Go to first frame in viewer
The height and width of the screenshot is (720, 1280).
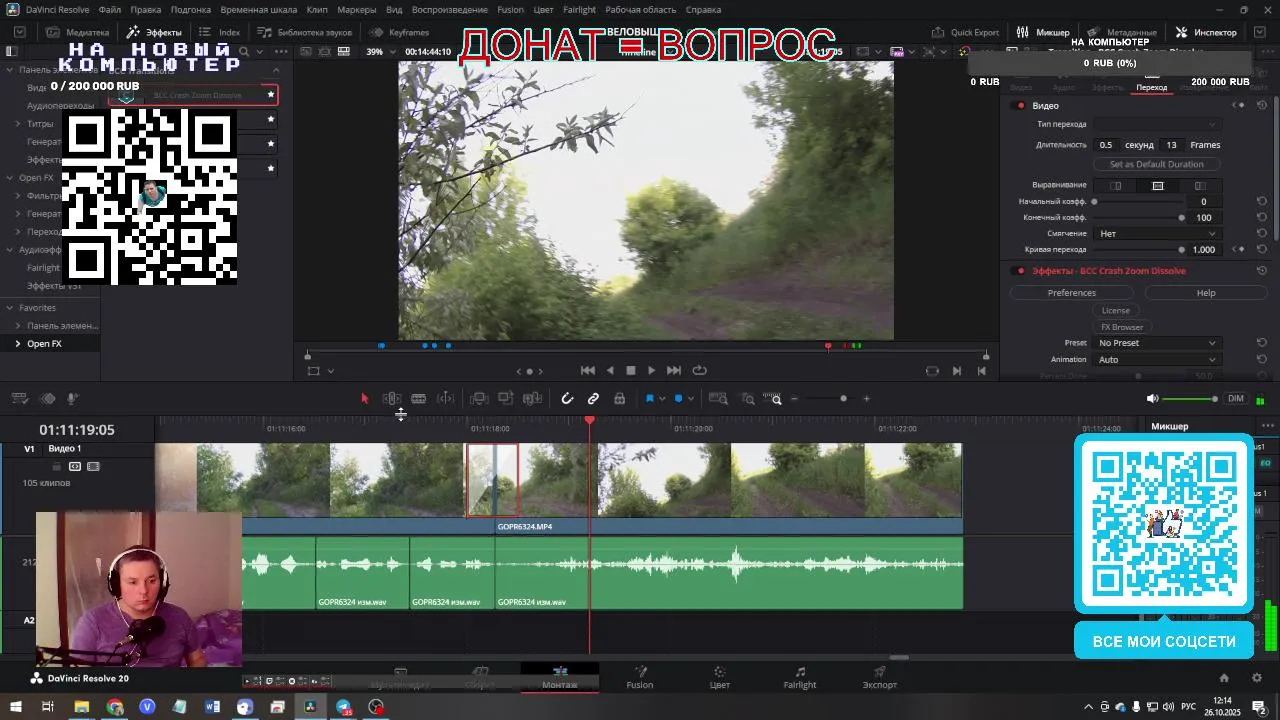[588, 371]
